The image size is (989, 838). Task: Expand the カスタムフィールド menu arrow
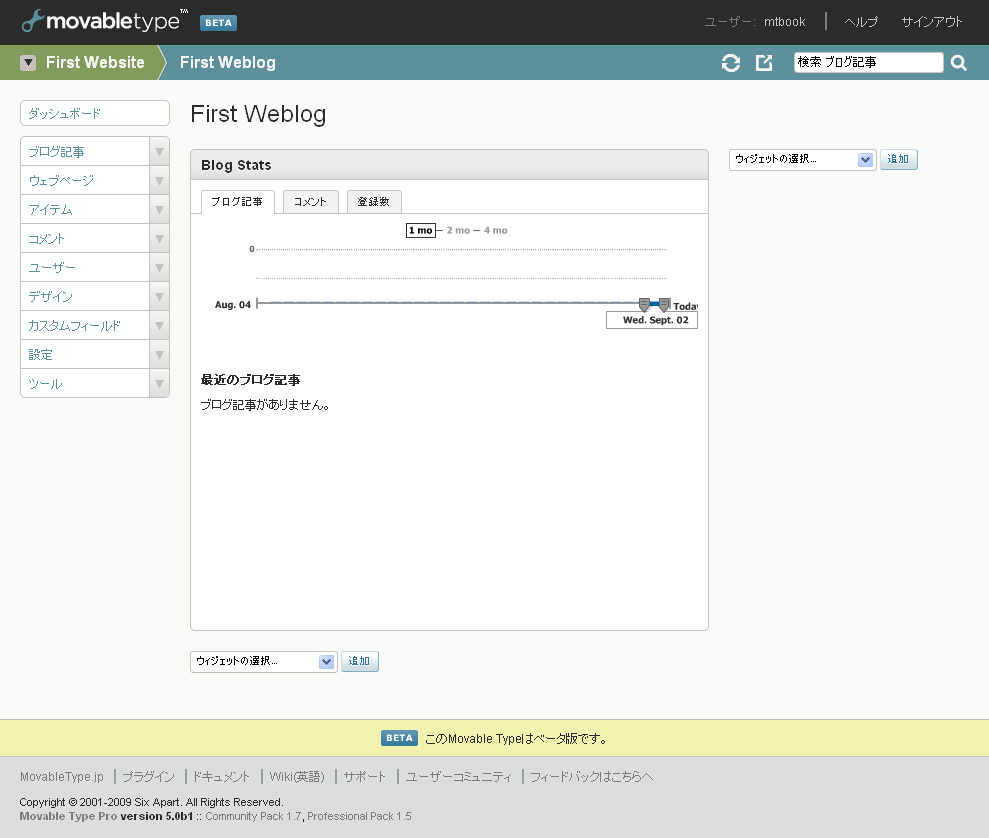point(160,325)
